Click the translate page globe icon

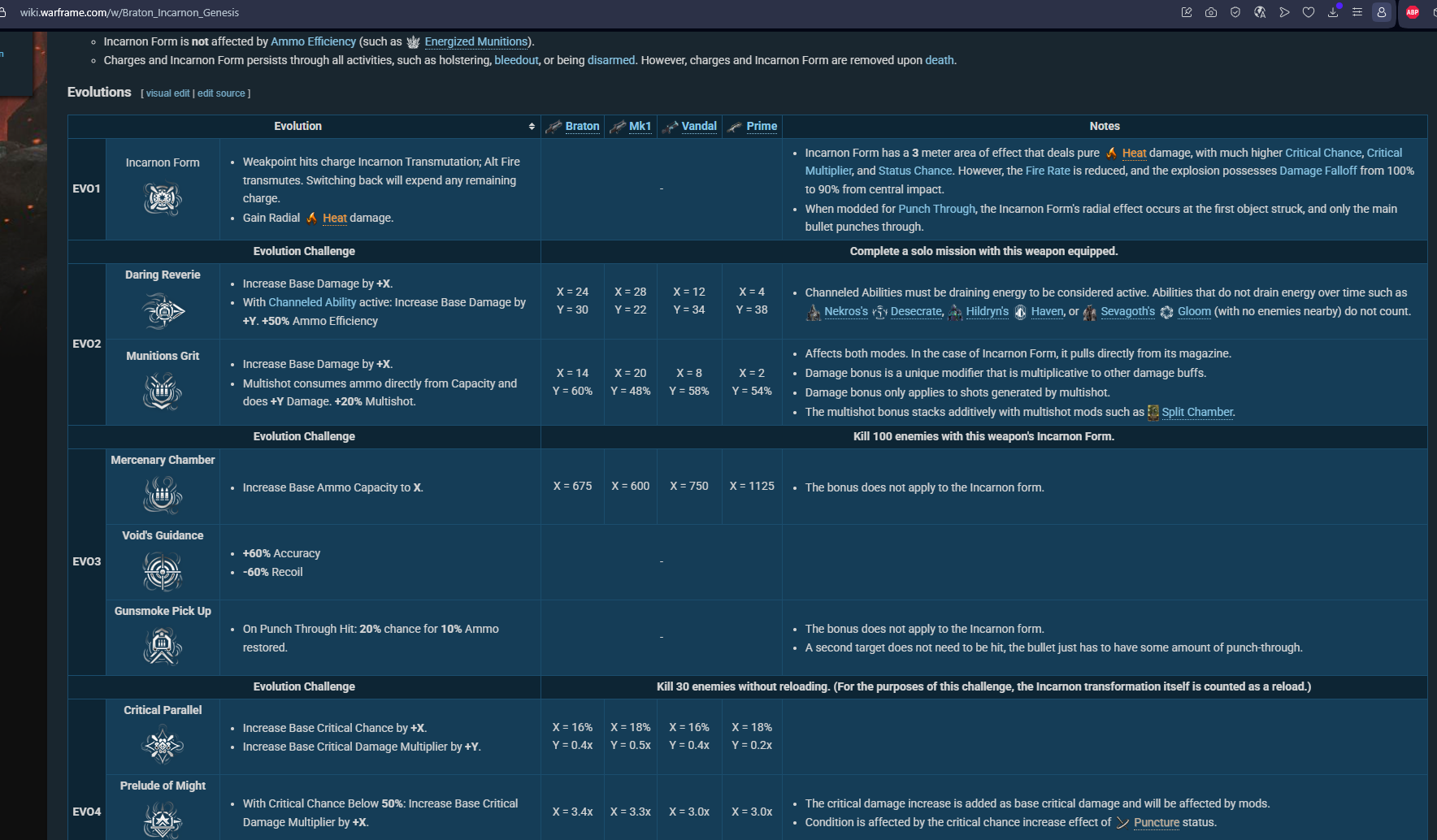1260,12
